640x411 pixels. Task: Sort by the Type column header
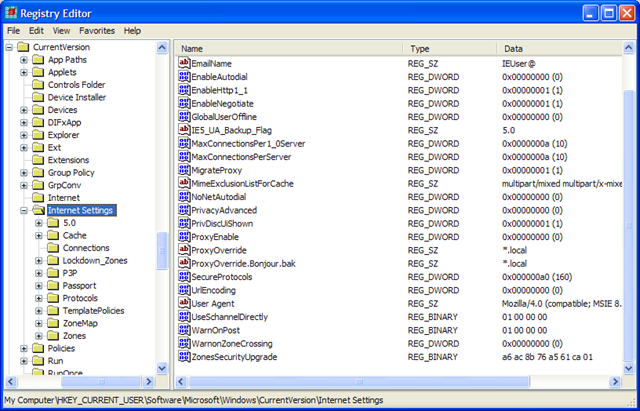[x=450, y=49]
